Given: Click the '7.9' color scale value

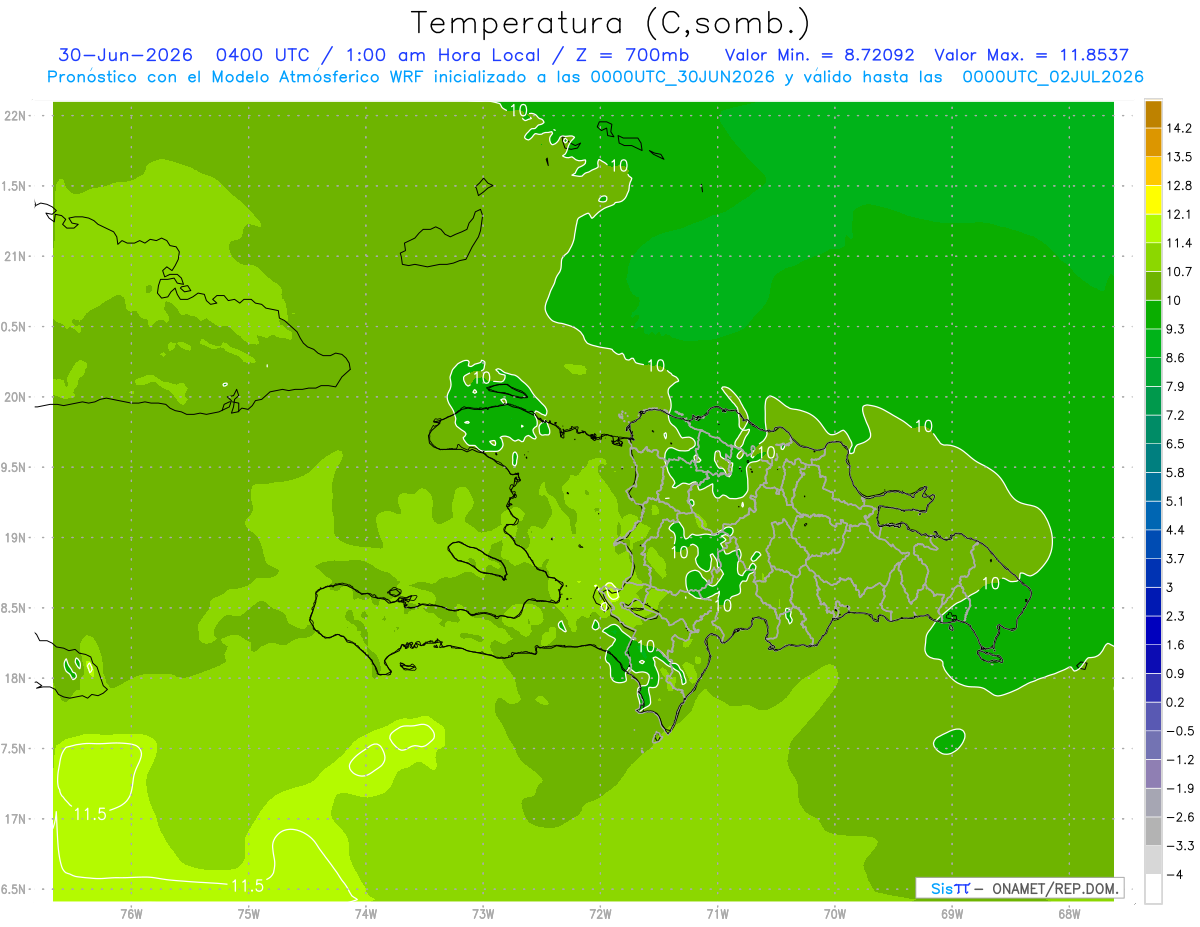Looking at the screenshot, I should click(x=1176, y=386).
